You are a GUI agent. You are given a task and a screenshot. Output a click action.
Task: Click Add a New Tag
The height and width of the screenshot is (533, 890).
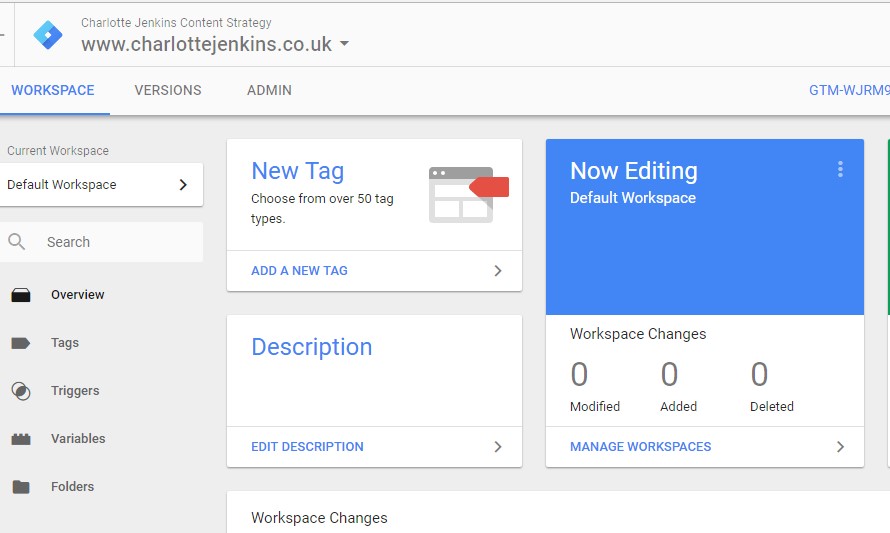pyautogui.click(x=300, y=271)
